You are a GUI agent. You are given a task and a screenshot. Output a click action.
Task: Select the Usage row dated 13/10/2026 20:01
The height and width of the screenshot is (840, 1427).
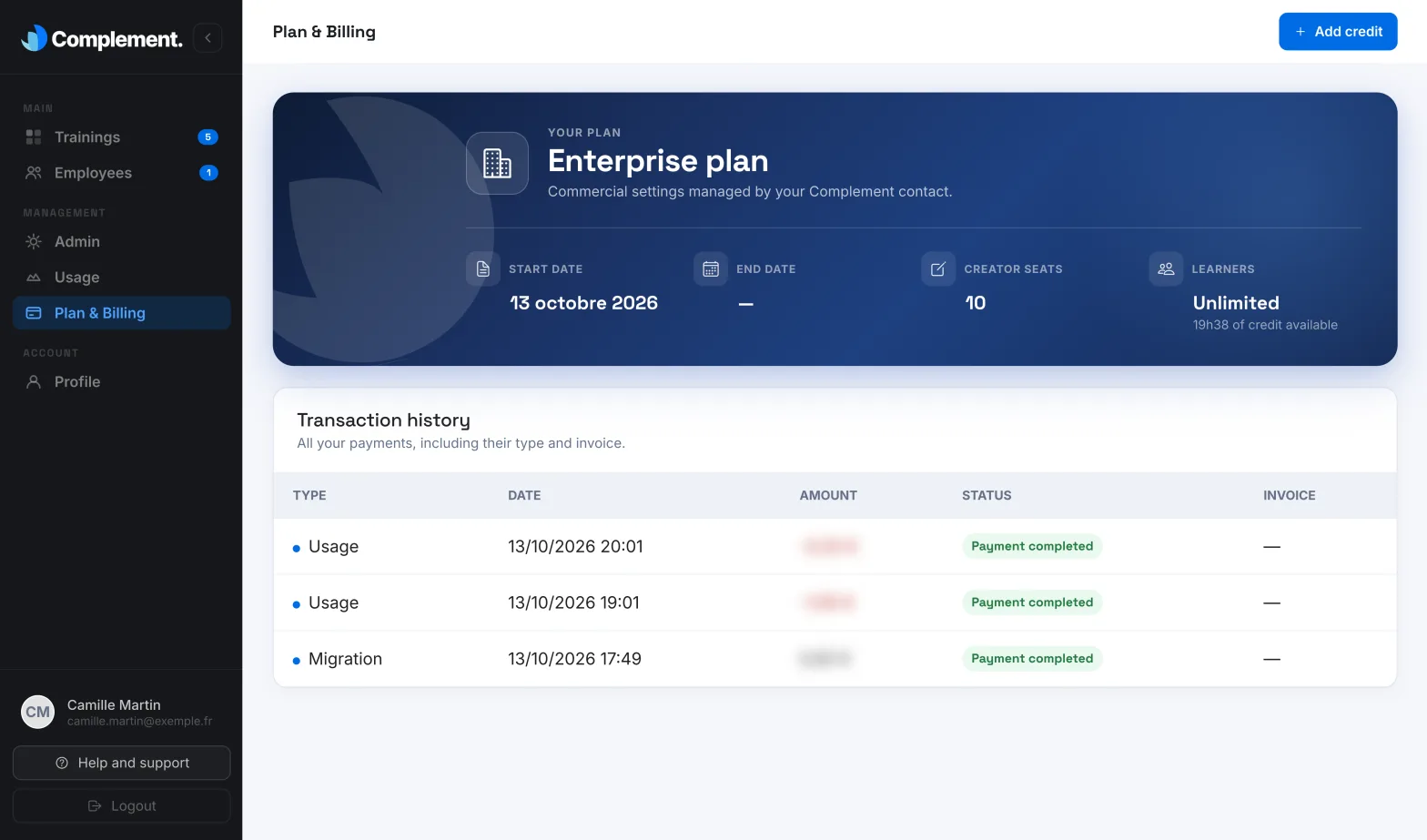[835, 547]
